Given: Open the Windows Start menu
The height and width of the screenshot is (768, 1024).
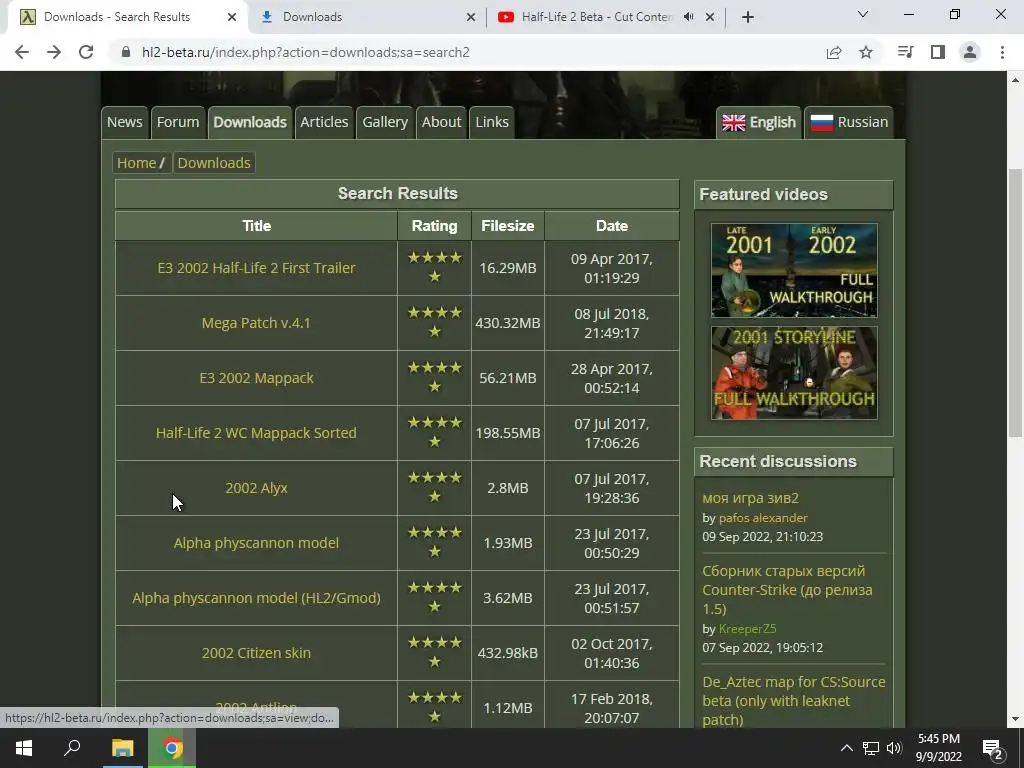Looking at the screenshot, I should tap(24, 748).
